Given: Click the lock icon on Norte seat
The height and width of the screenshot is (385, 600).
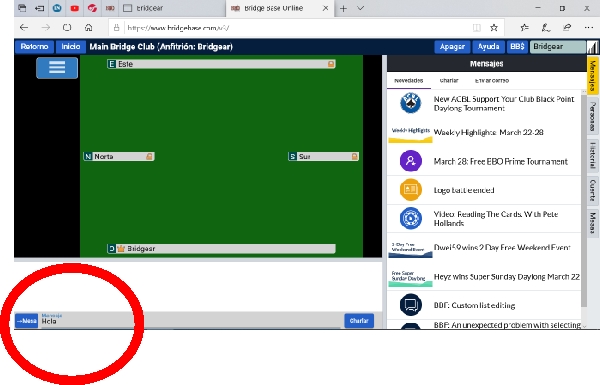Looking at the screenshot, I should pos(149,156).
